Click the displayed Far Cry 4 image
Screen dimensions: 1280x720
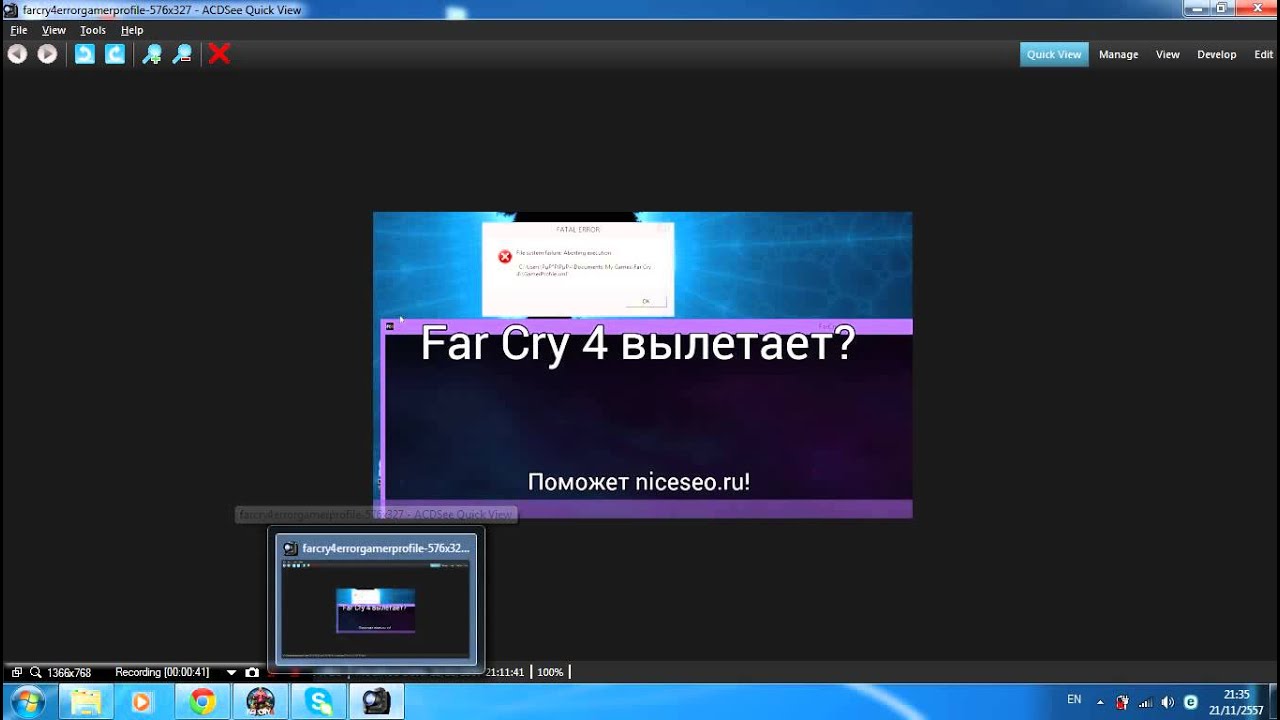click(x=642, y=365)
